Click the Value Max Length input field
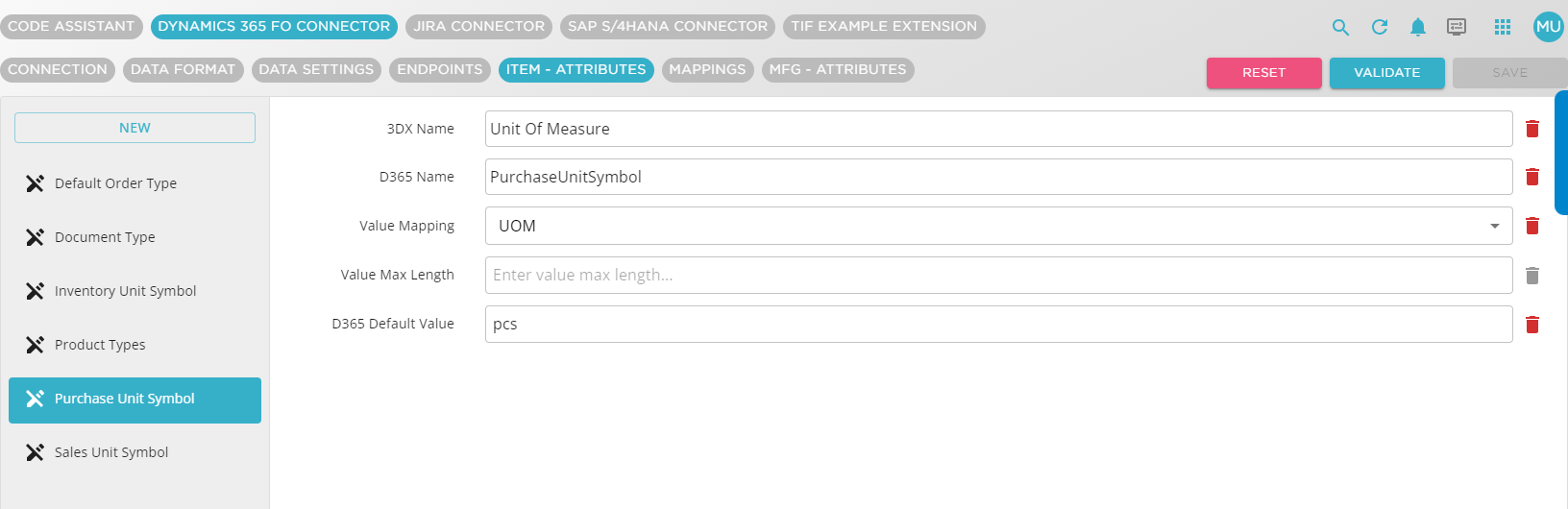 click(998, 275)
